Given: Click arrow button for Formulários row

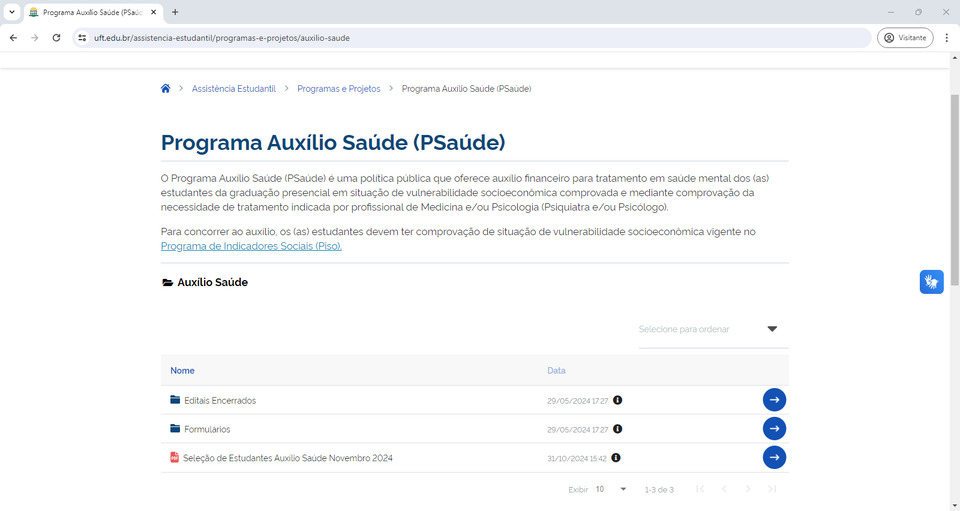Looking at the screenshot, I should [x=774, y=429].
